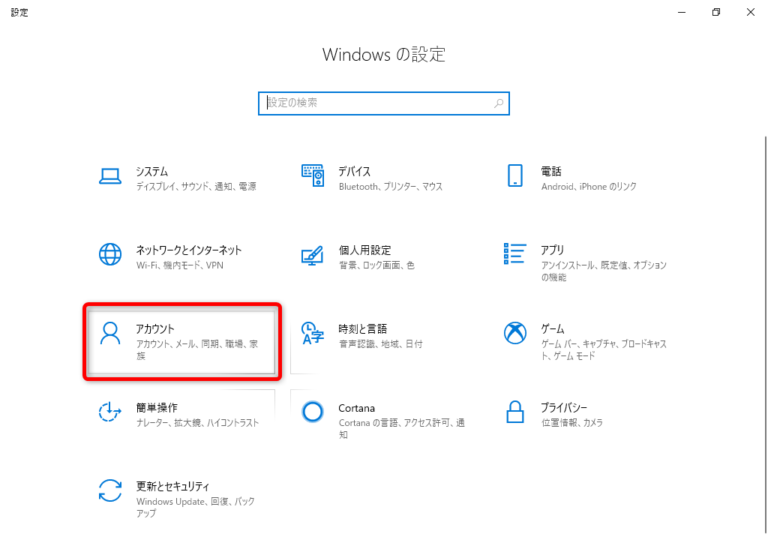Image resolution: width=768 pixels, height=546 pixels.
Task: Click description Windows Update、回復、バックアップ
Action: point(195,507)
